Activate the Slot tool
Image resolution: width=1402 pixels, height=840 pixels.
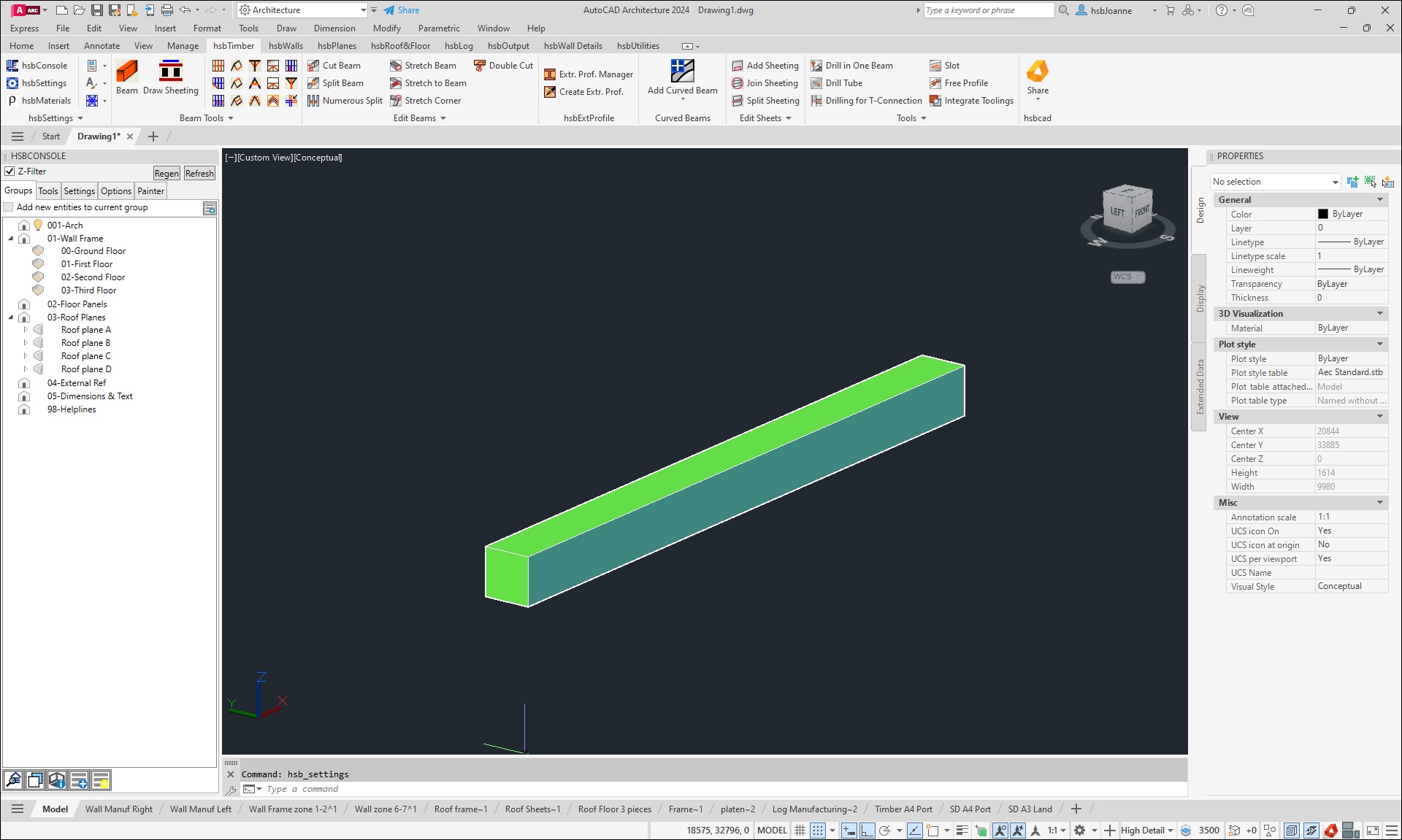(x=944, y=66)
